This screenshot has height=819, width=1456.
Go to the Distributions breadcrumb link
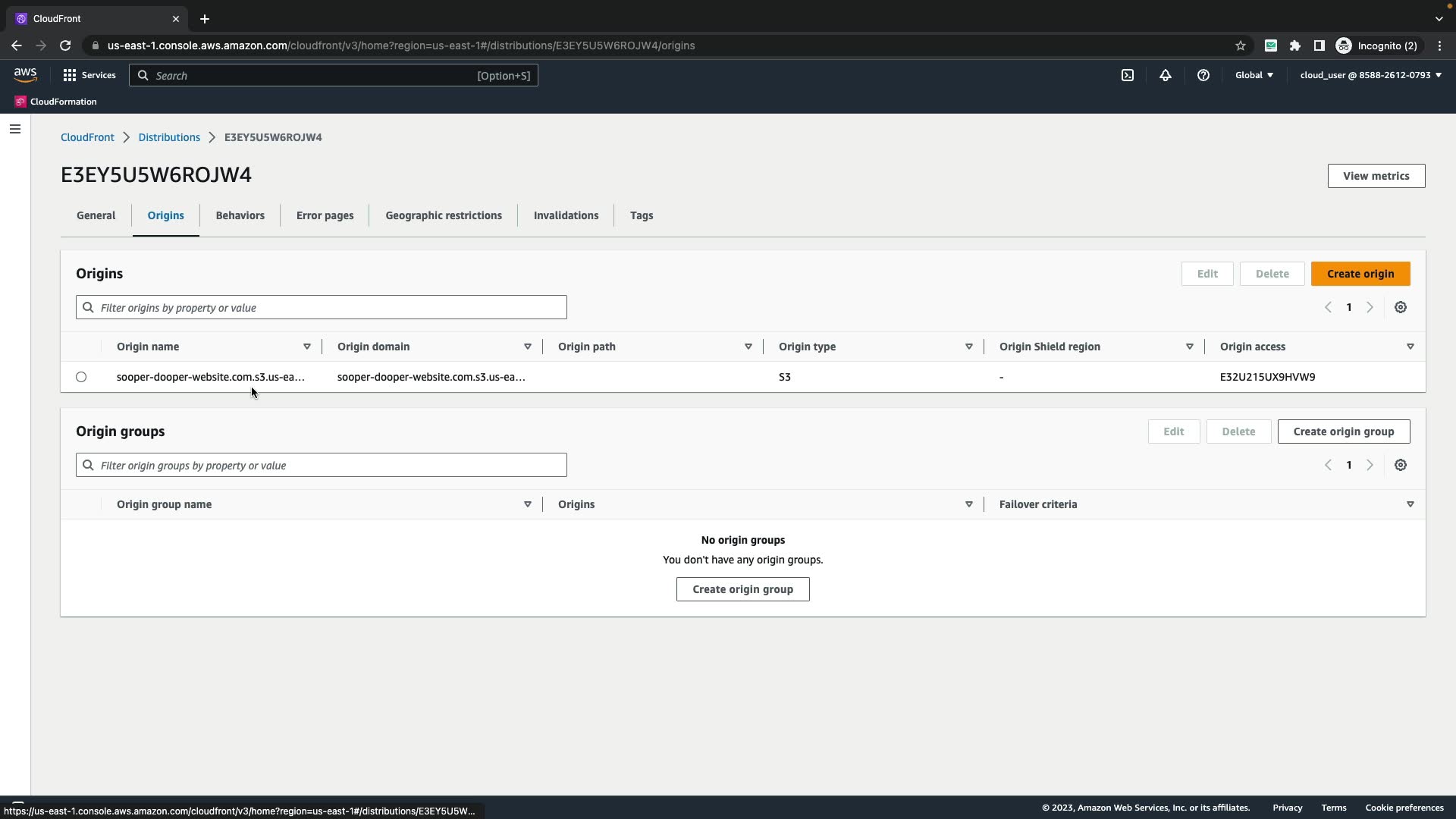pos(169,137)
